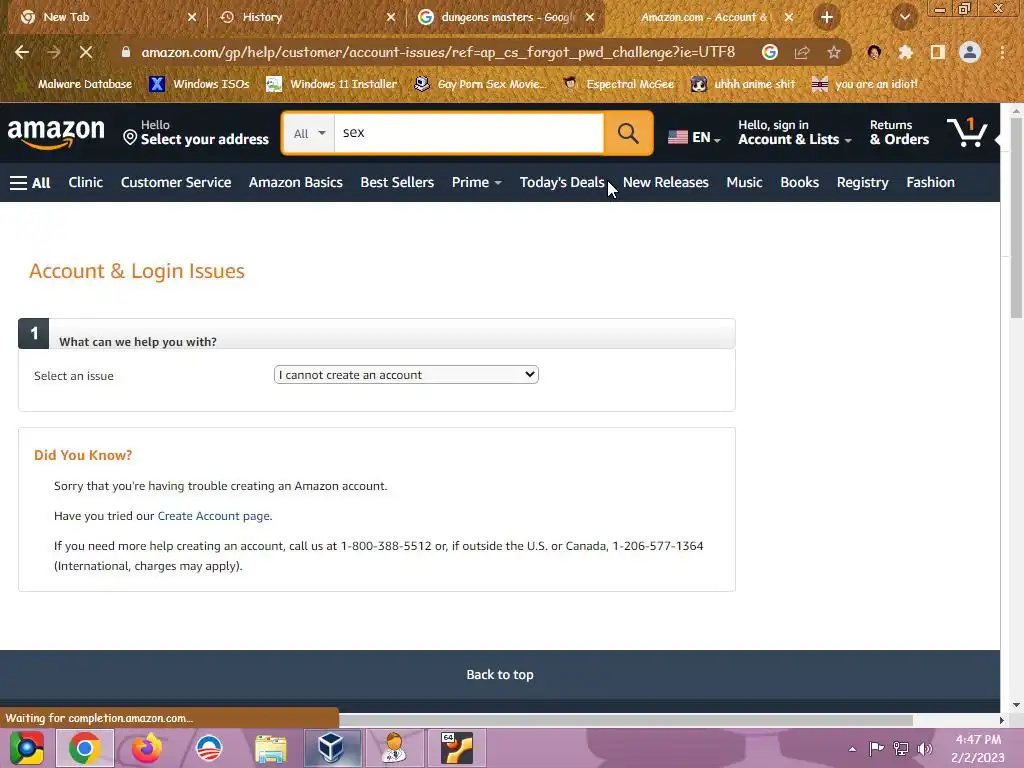The image size is (1024, 768).
Task: Open Chrome's three-dot menu
Action: (1002, 52)
